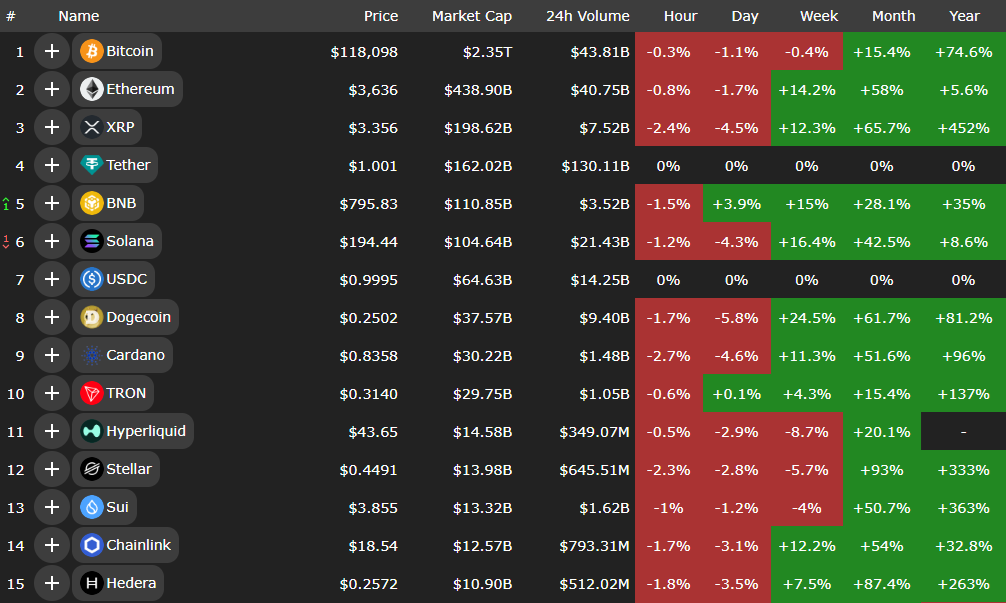
Task: Click the TRON logo icon
Action: (x=91, y=393)
